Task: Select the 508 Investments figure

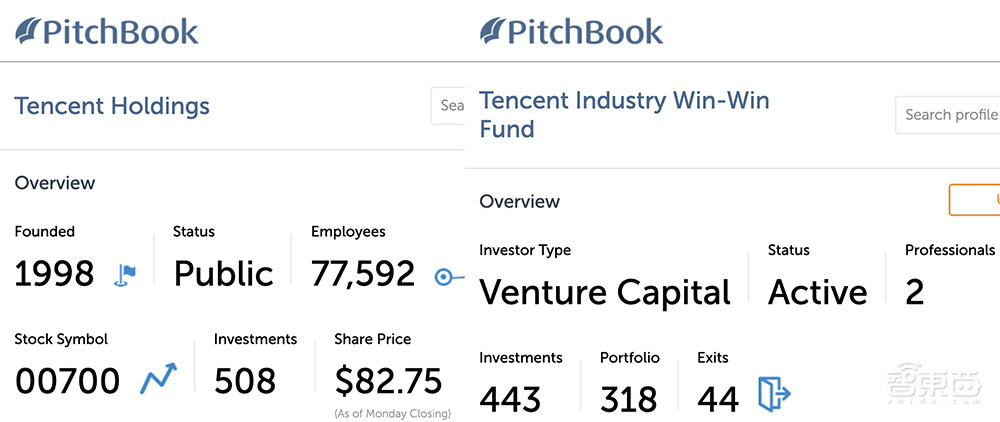Action: tap(245, 381)
